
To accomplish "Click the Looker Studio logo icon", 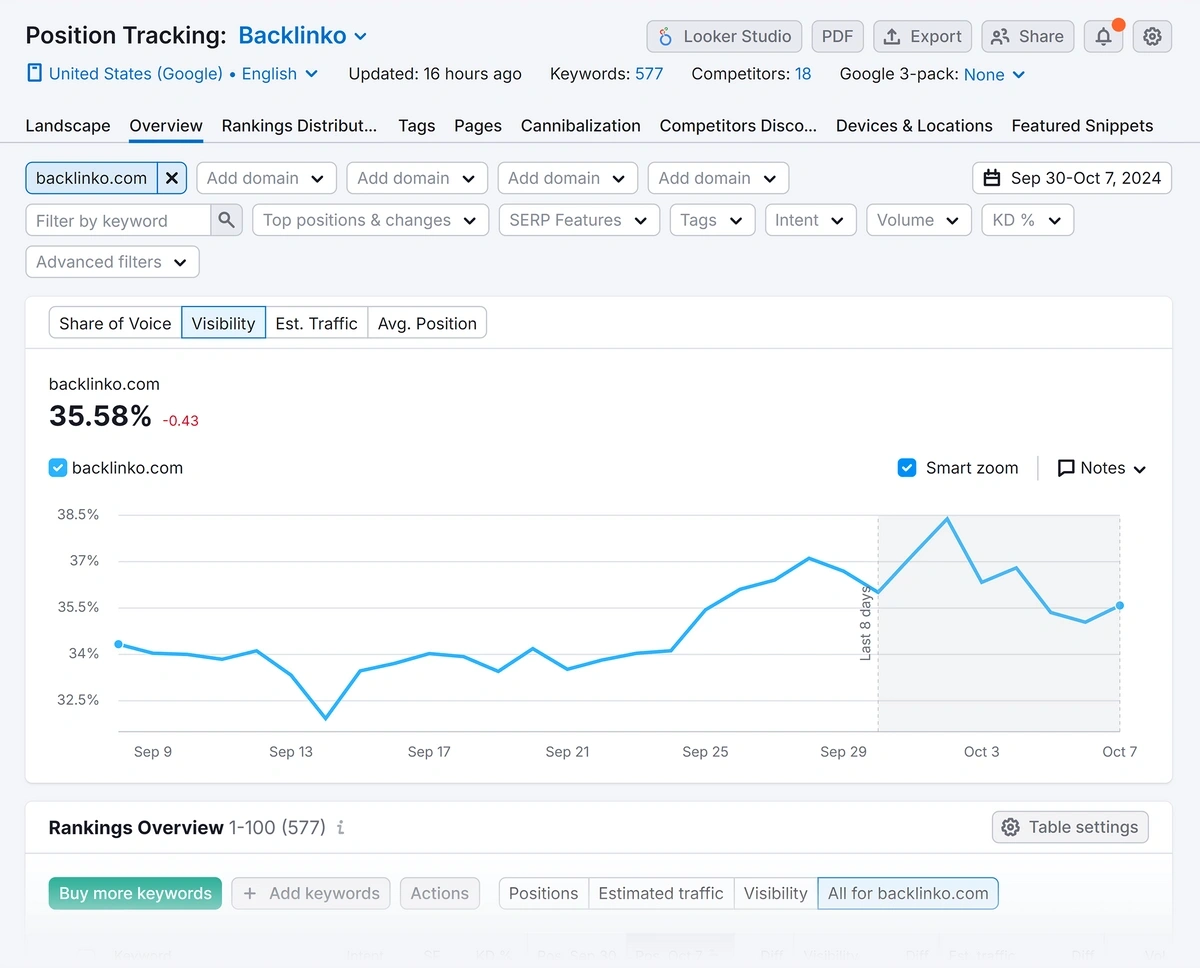I will point(666,37).
